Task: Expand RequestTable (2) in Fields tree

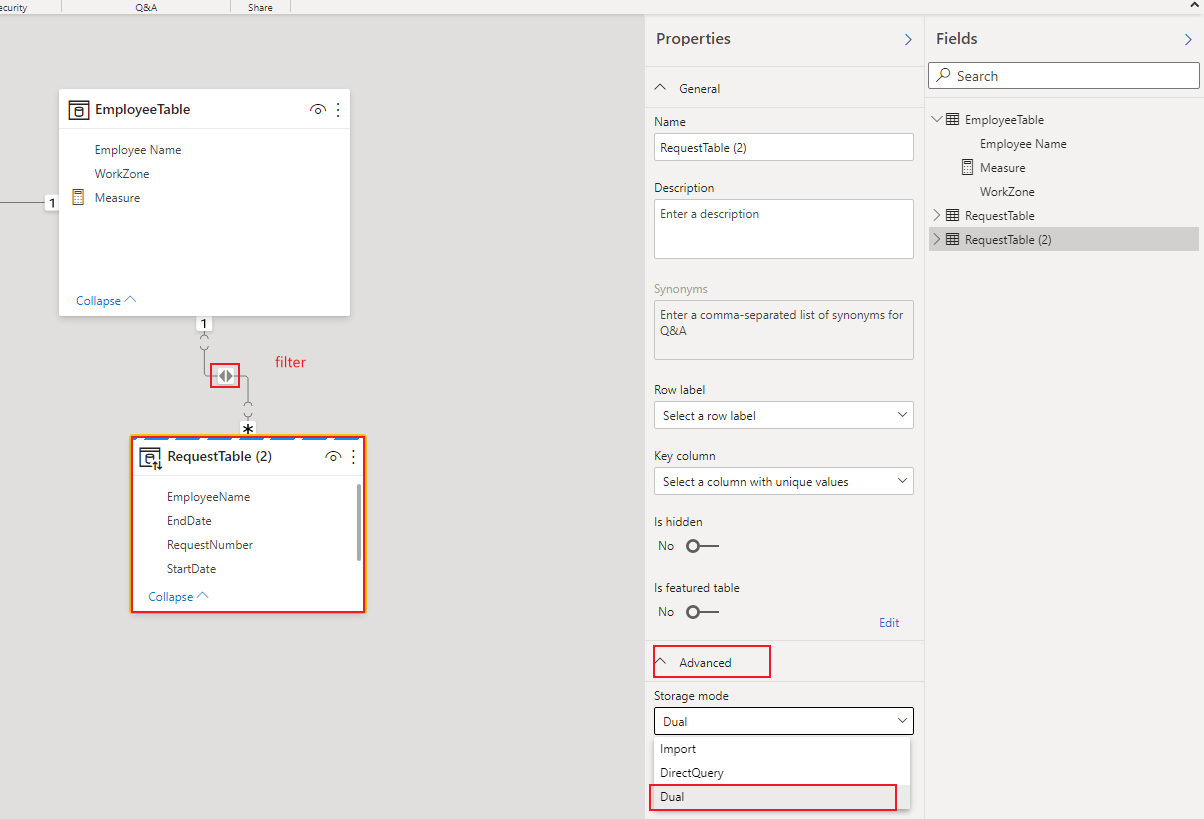Action: pyautogui.click(x=937, y=240)
